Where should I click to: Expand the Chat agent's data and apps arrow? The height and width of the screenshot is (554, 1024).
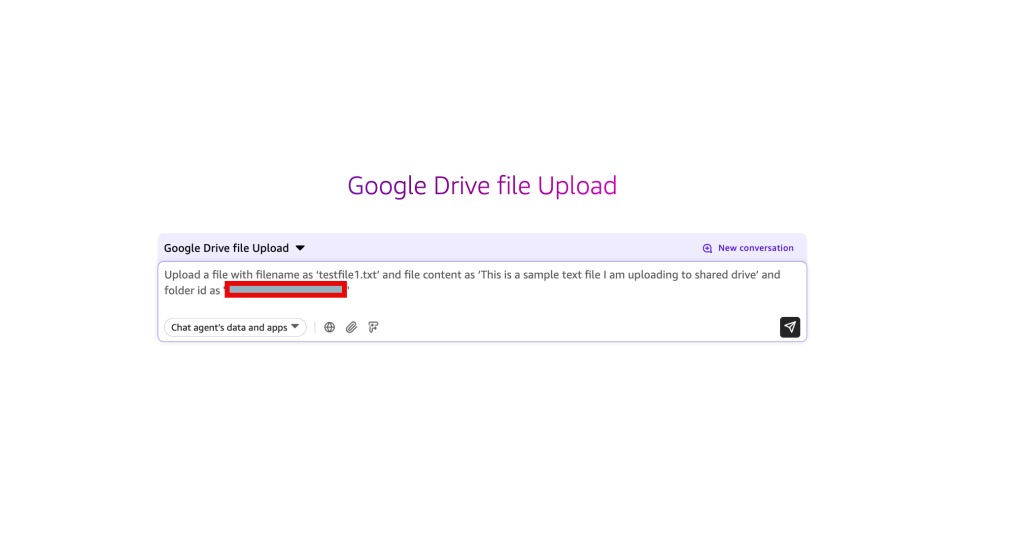pos(295,327)
